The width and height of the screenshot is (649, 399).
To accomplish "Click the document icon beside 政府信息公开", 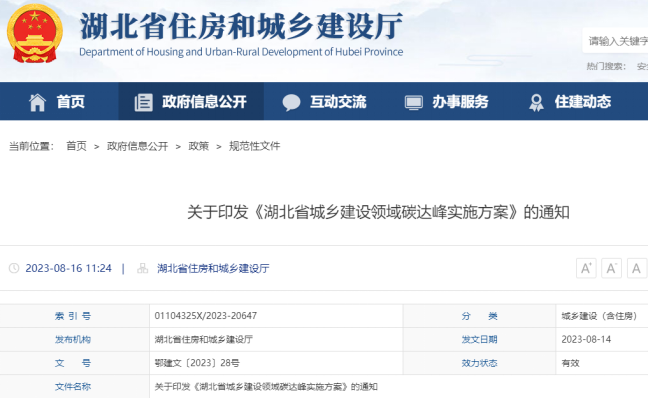I will click(144, 102).
